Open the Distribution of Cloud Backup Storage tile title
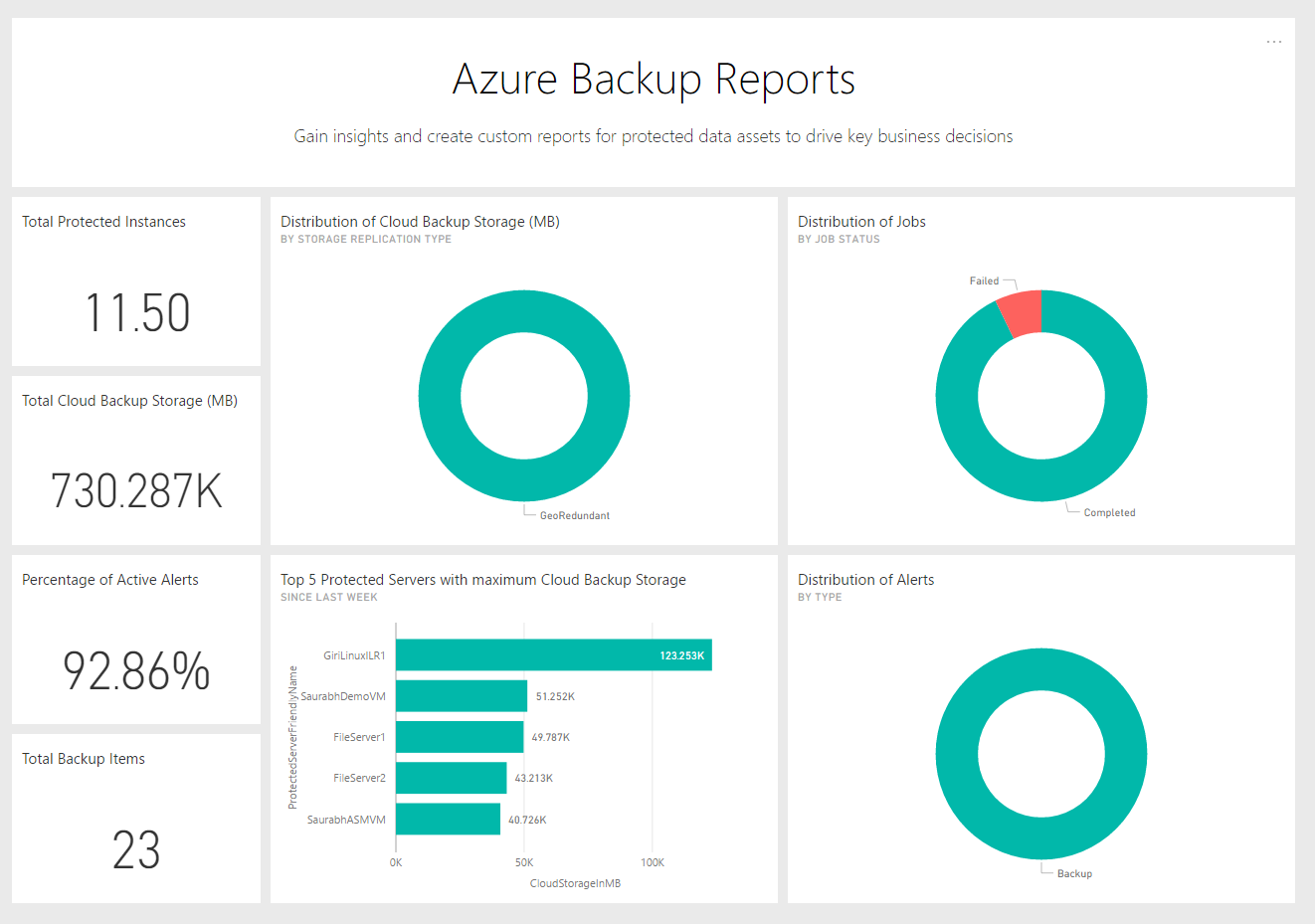Screen dimensions: 1315x924 [x=420, y=222]
